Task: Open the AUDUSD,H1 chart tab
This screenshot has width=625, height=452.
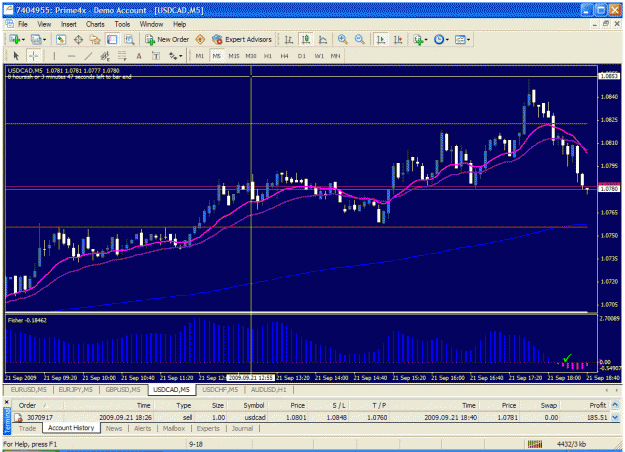Action: click(x=269, y=389)
